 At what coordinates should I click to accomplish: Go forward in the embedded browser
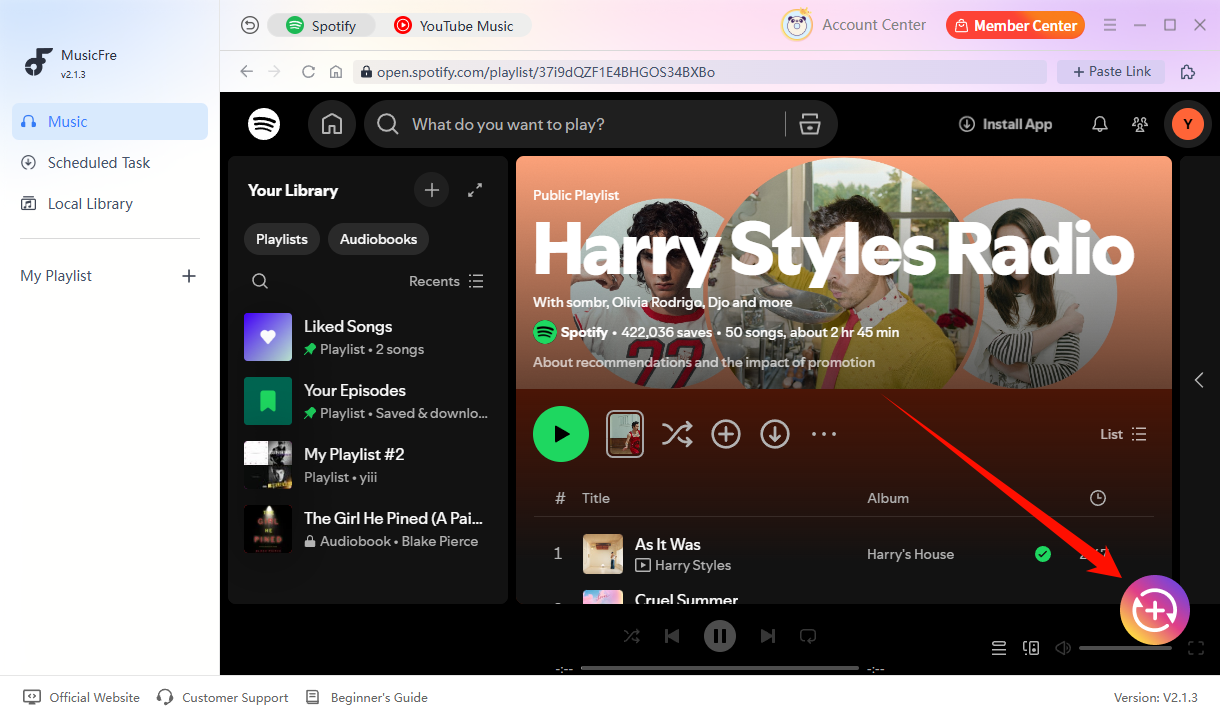pyautogui.click(x=275, y=72)
